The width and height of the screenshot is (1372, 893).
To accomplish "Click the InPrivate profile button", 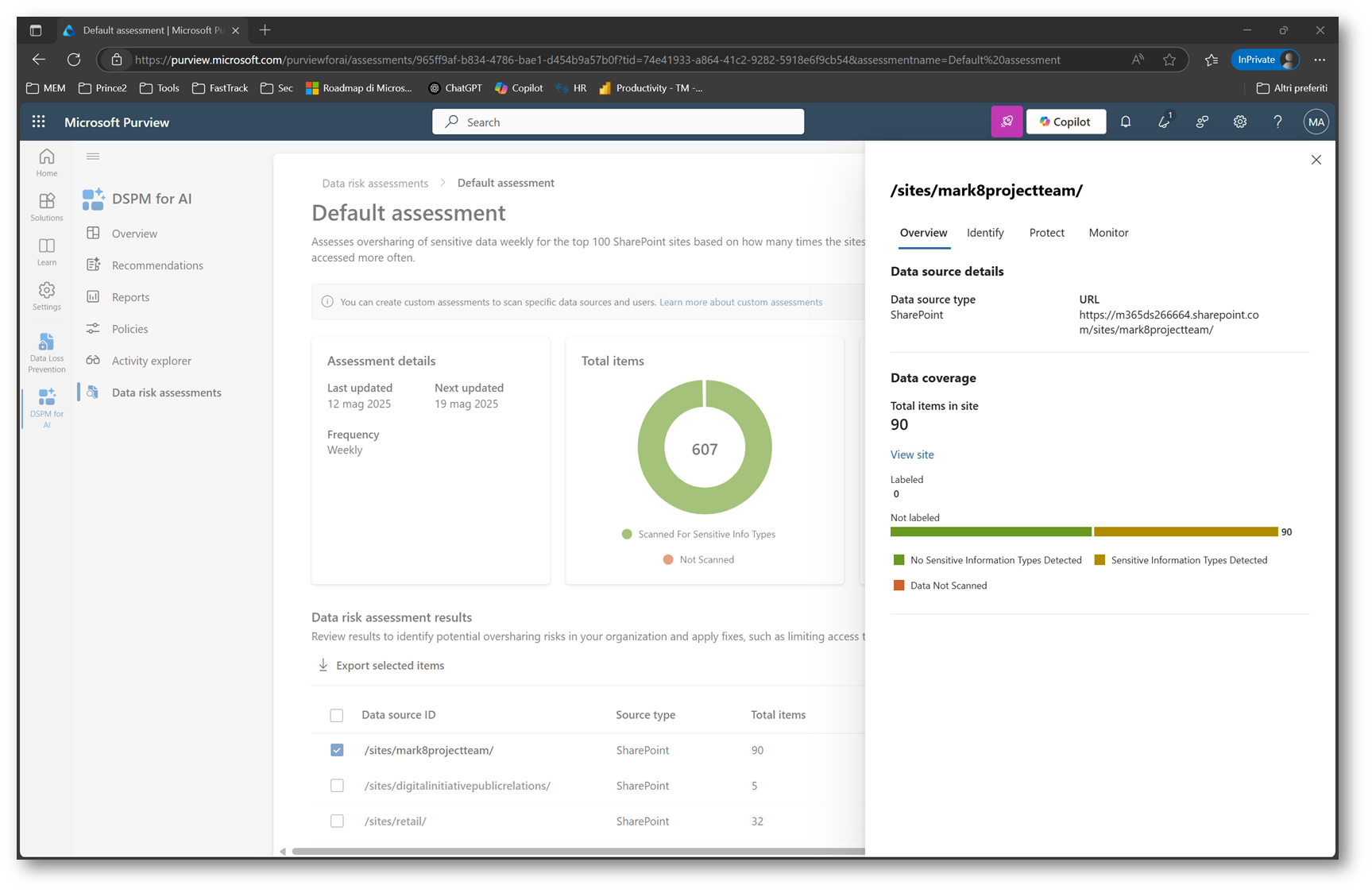I will click(1265, 60).
